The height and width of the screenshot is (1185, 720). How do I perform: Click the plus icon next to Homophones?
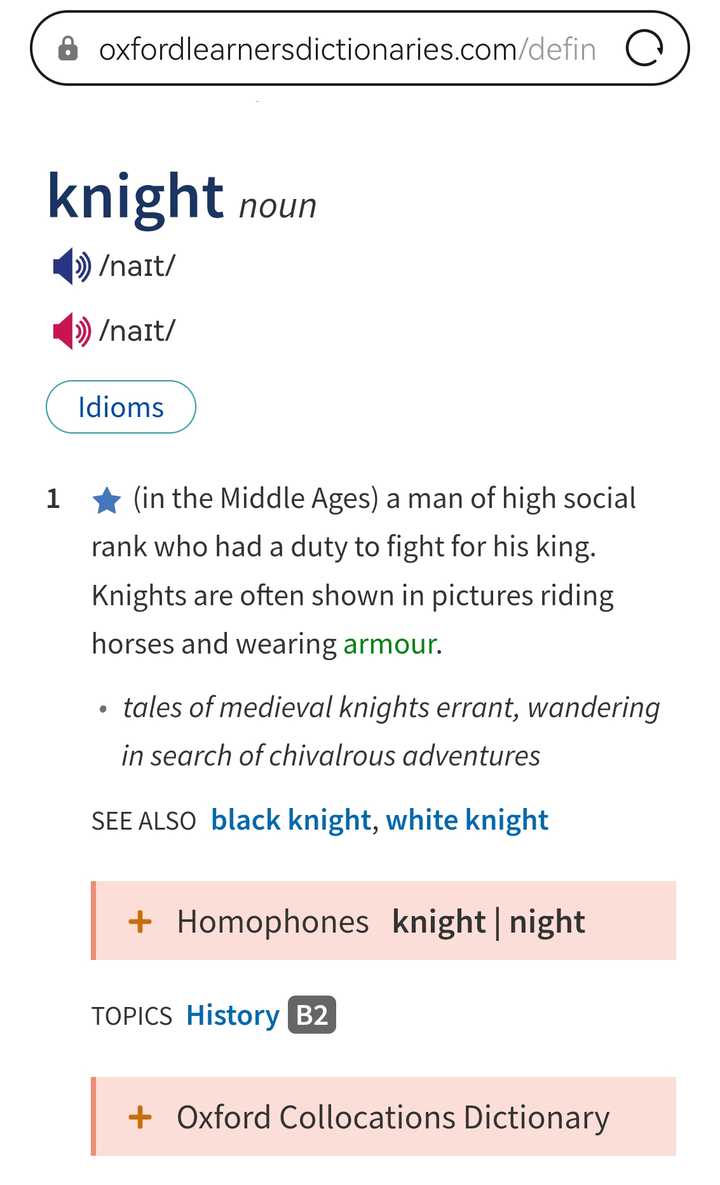click(x=141, y=921)
